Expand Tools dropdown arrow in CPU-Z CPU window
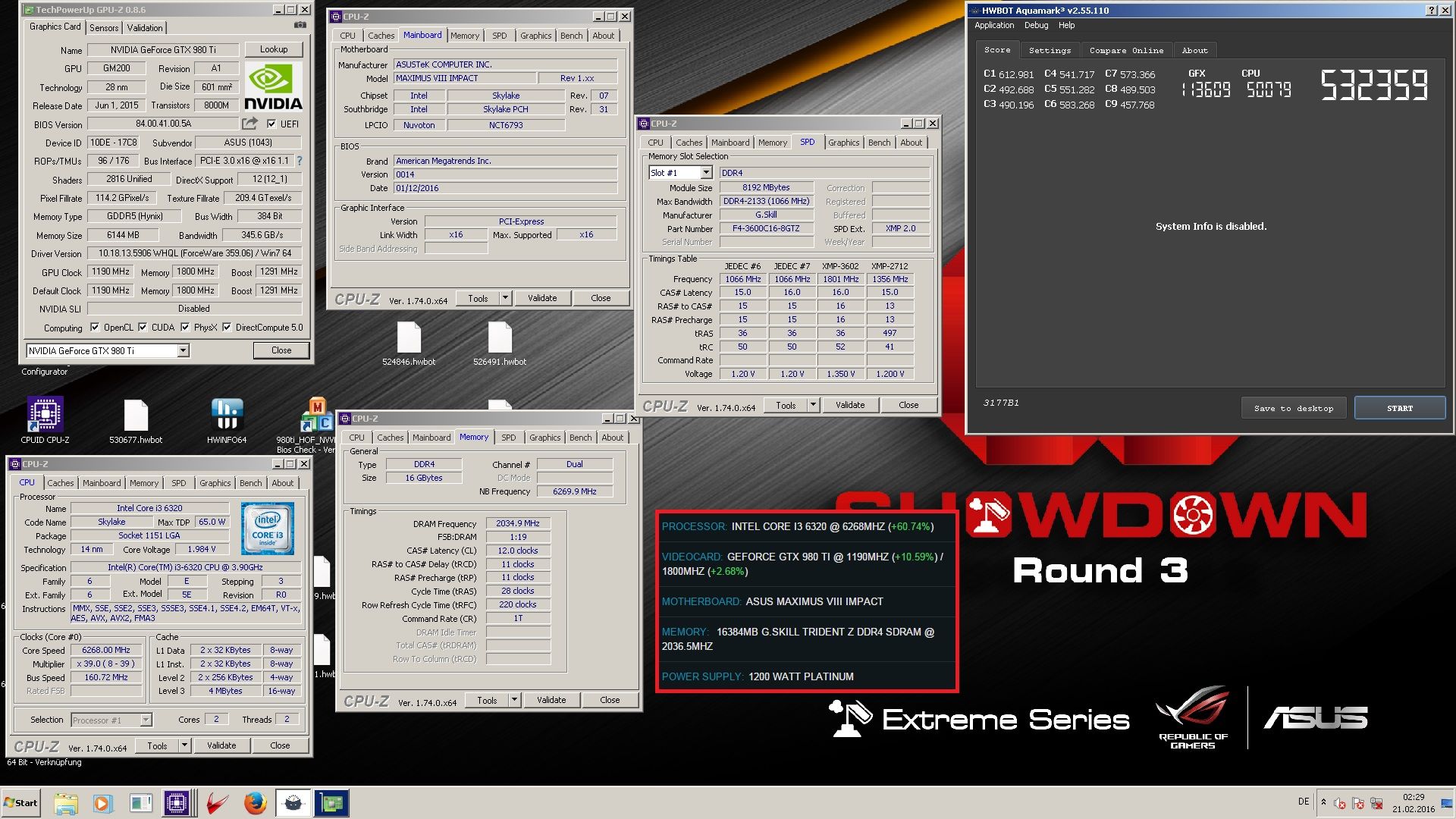This screenshot has width=1456, height=819. coord(184,745)
